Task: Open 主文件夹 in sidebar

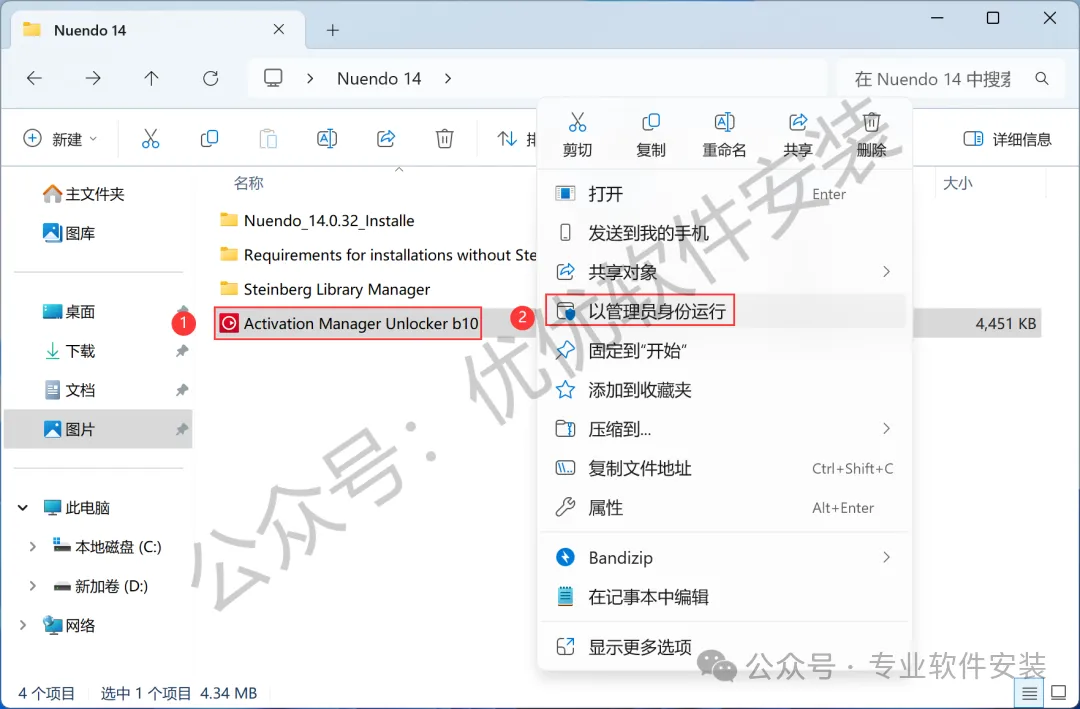Action: click(83, 194)
